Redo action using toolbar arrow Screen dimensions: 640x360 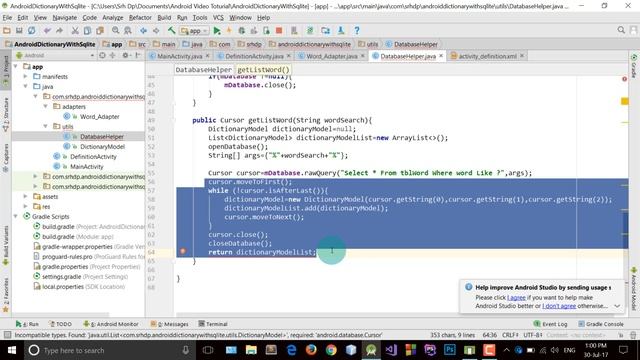60,31
